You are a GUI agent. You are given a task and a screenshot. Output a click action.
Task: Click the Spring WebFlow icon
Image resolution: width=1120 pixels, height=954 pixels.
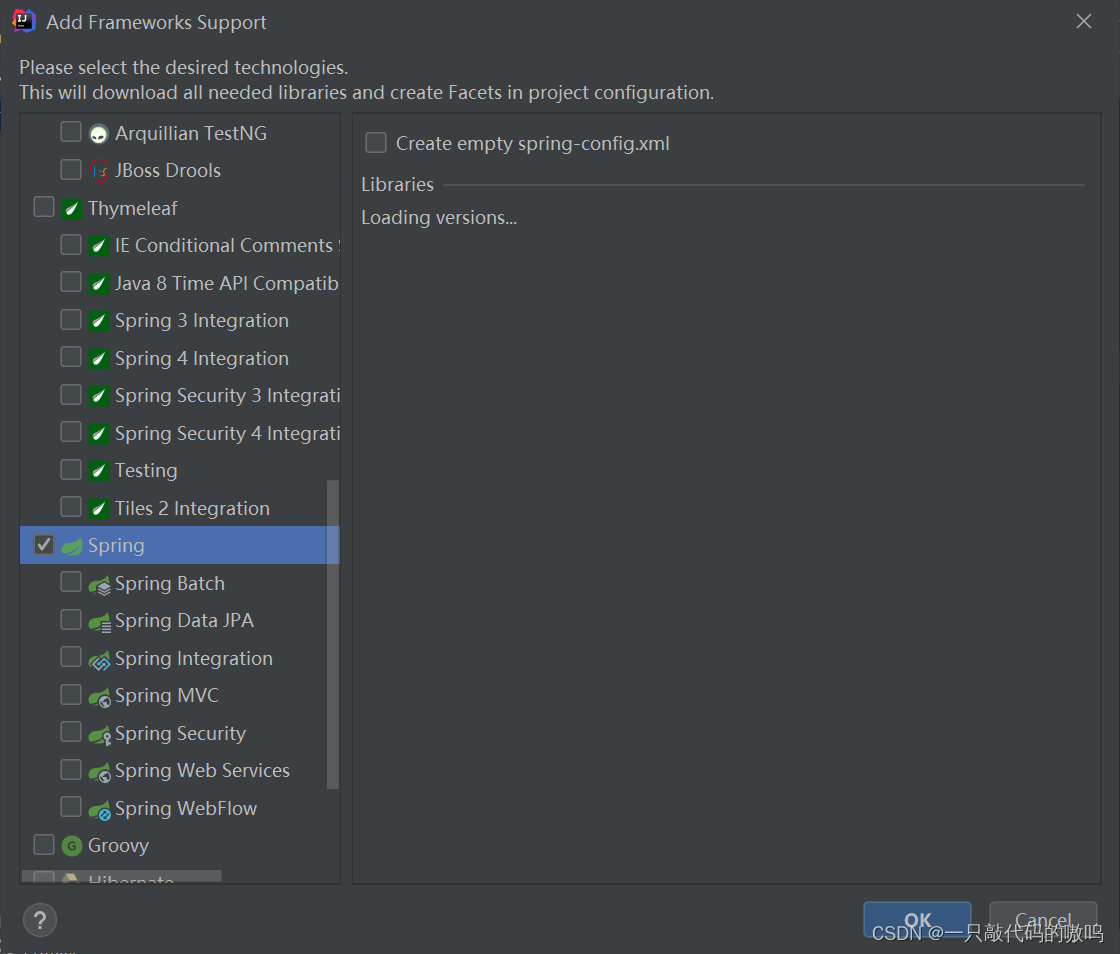(99, 810)
